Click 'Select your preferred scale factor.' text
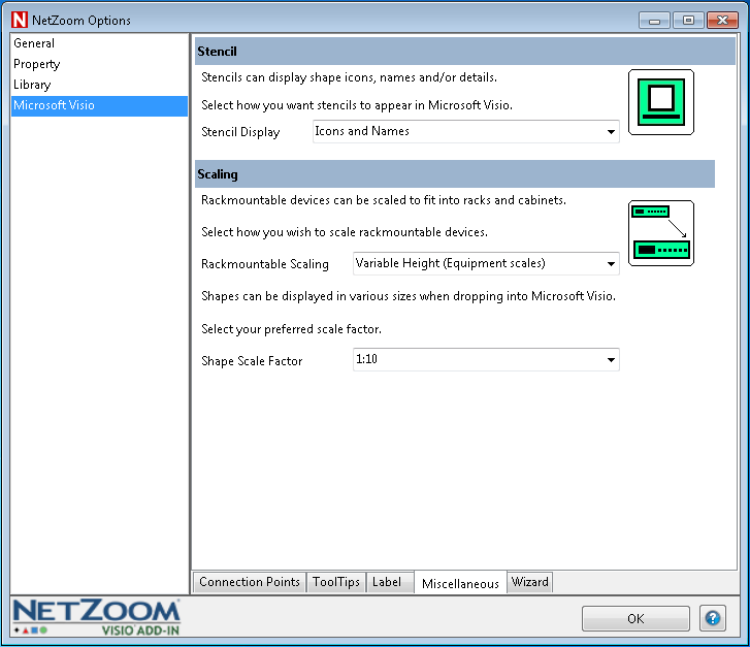 click(291, 329)
